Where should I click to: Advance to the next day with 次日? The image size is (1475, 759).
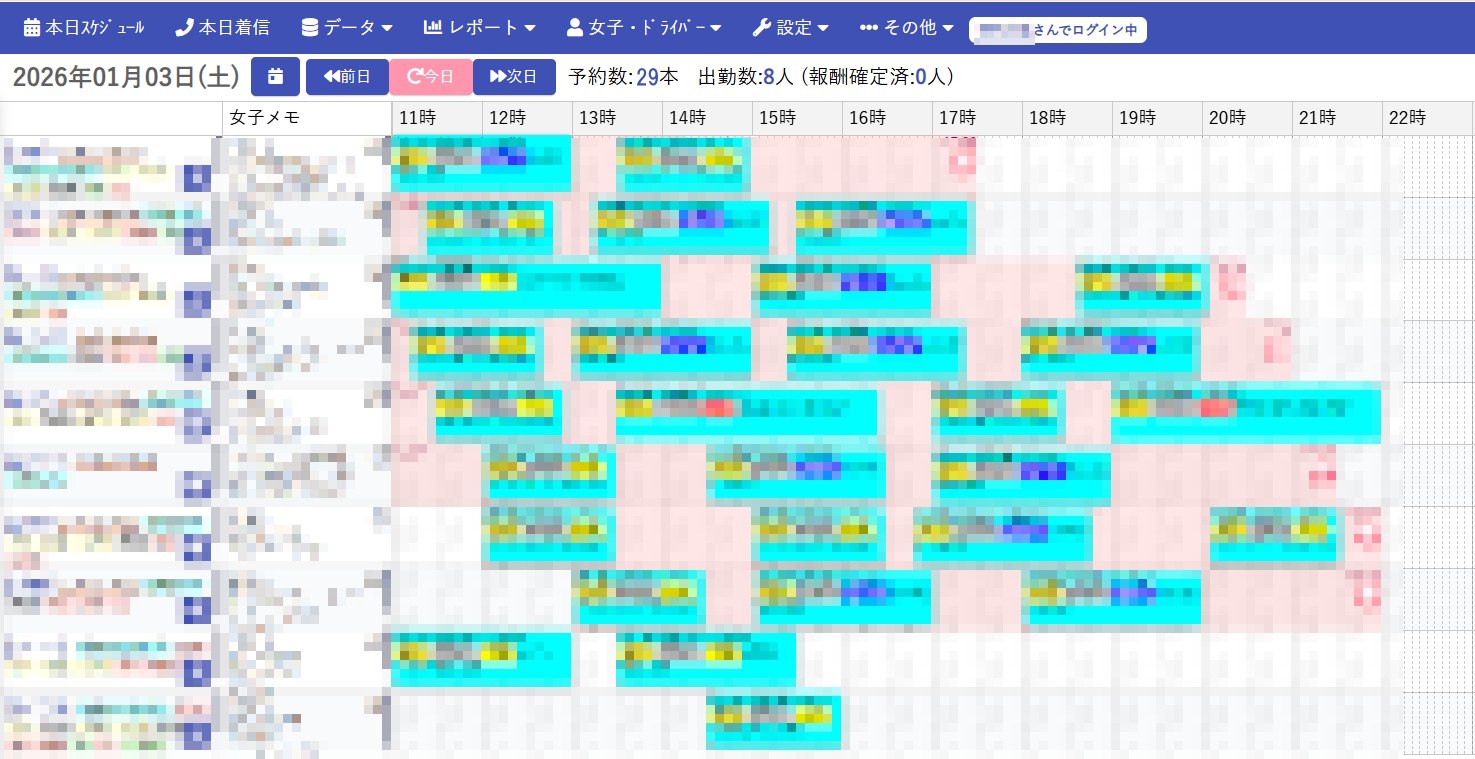[514, 77]
